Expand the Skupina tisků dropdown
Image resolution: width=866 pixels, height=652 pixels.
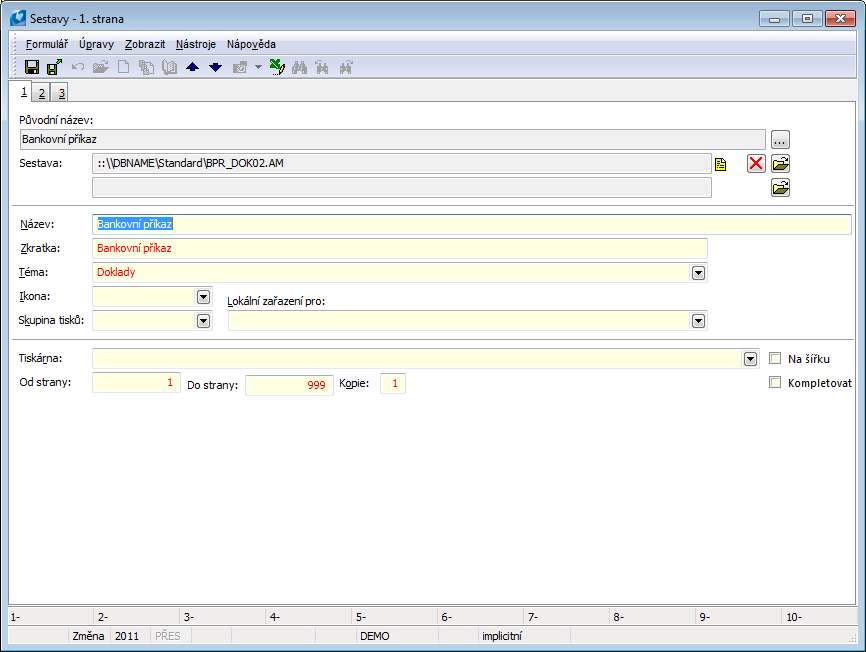(x=203, y=321)
